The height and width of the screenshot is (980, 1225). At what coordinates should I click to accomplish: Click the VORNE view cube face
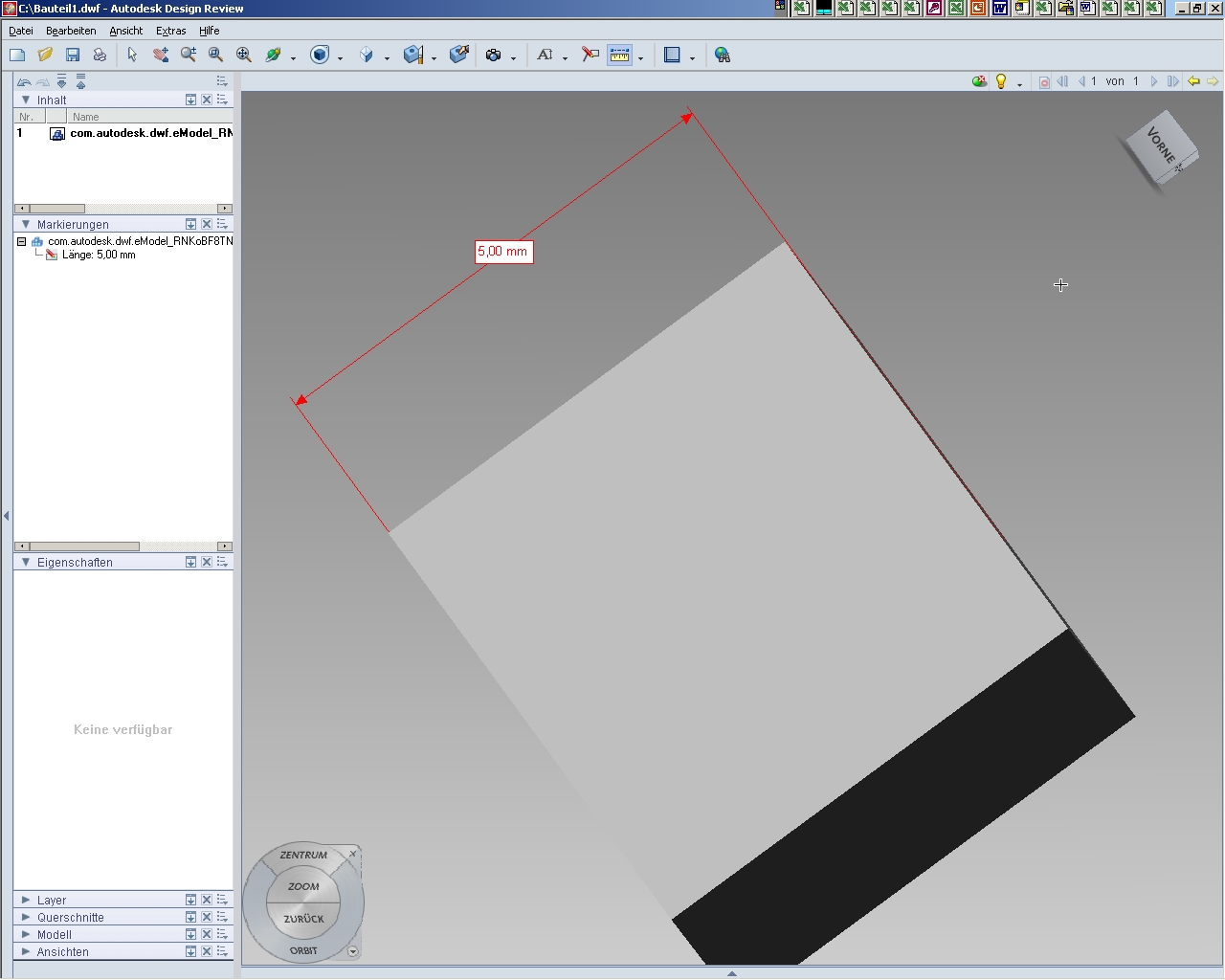point(1161,145)
